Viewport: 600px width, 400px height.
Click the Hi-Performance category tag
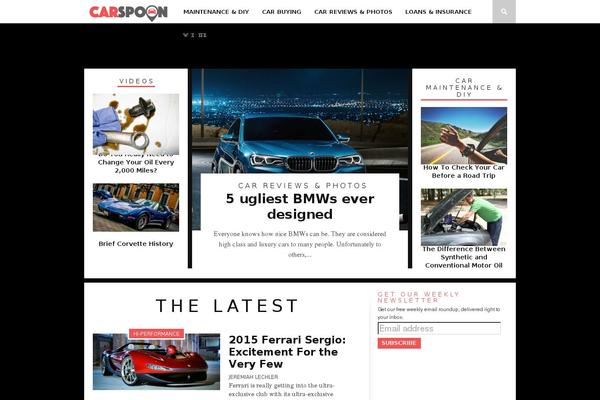click(157, 334)
